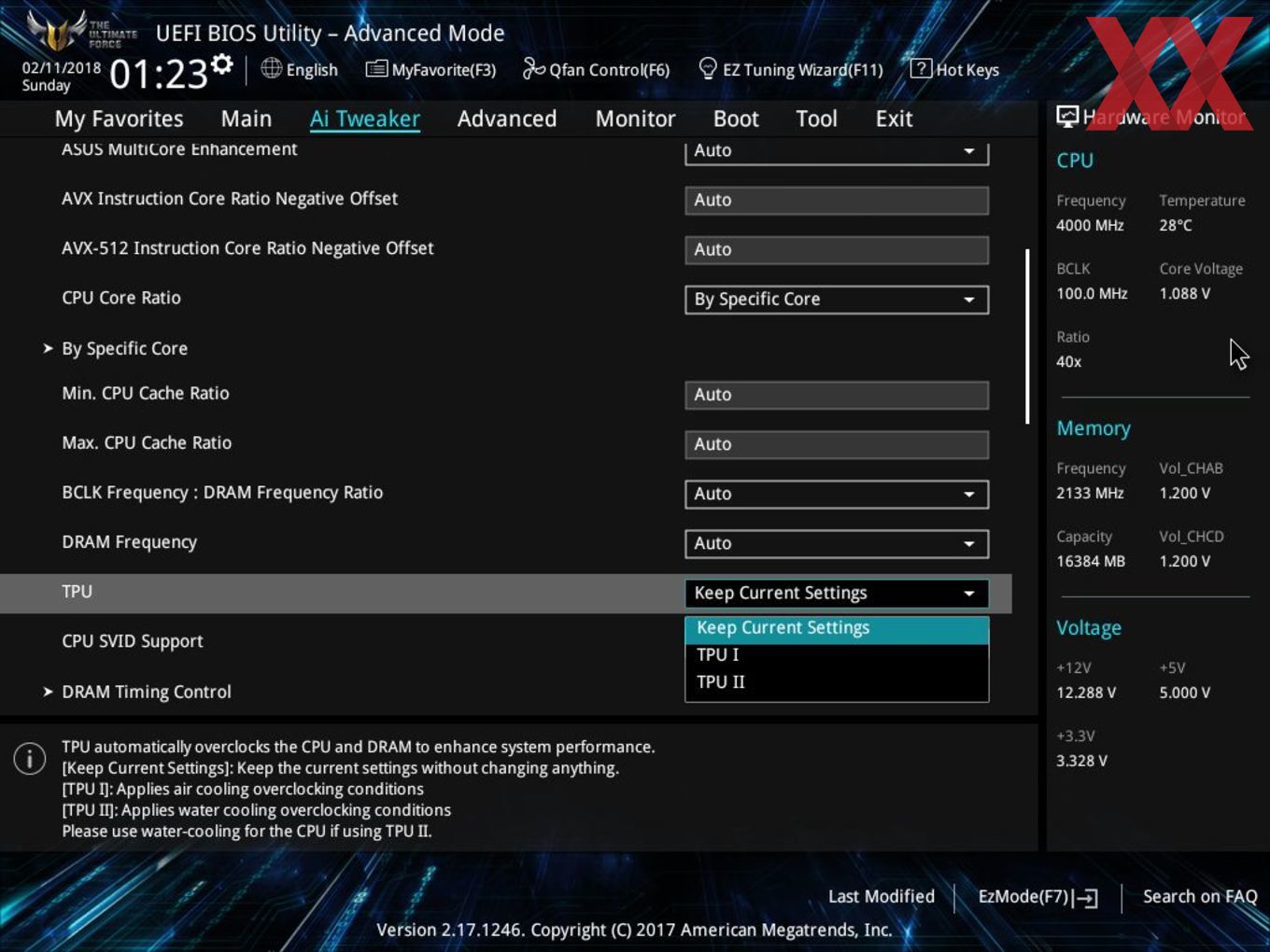Open MyFavorite(F3)

(430, 69)
